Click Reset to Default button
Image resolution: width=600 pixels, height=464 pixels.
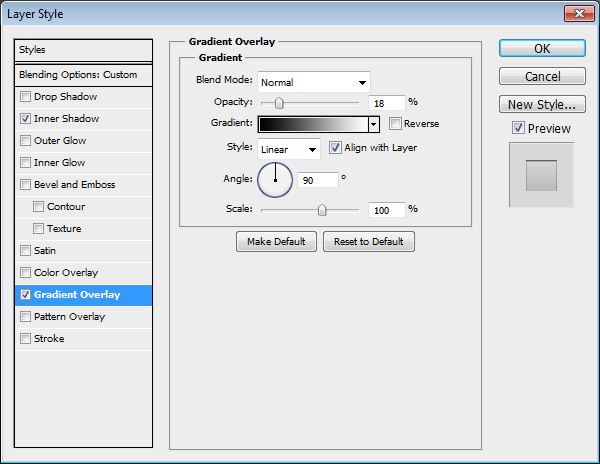click(368, 242)
